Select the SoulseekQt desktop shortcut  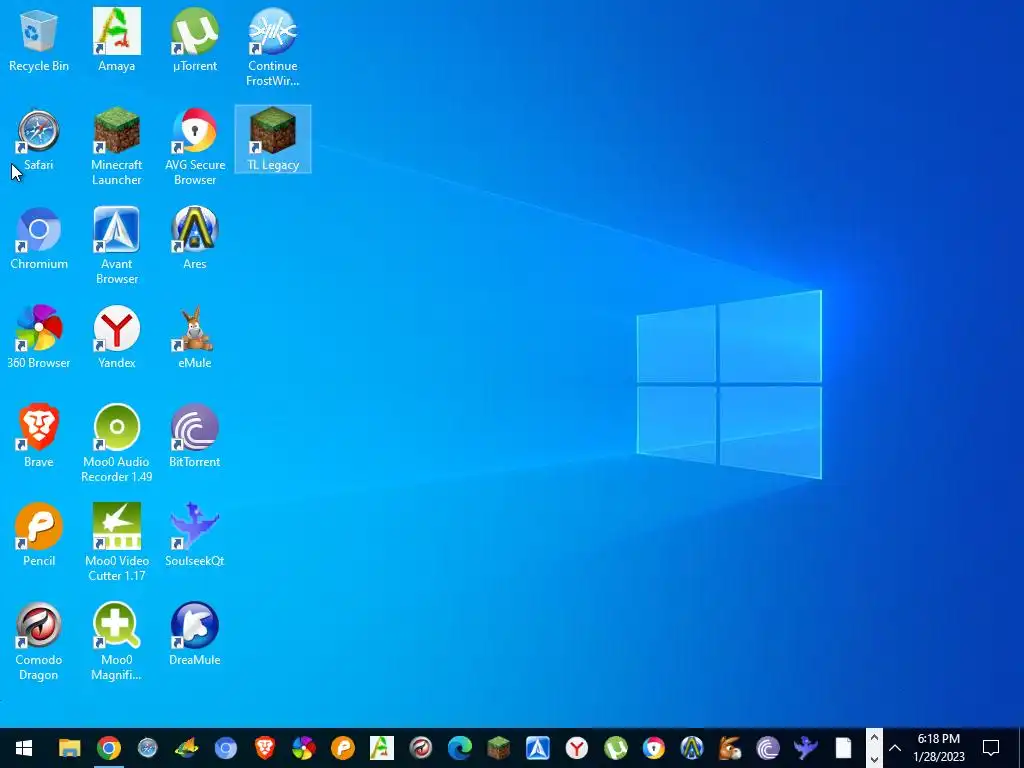pyautogui.click(x=195, y=536)
